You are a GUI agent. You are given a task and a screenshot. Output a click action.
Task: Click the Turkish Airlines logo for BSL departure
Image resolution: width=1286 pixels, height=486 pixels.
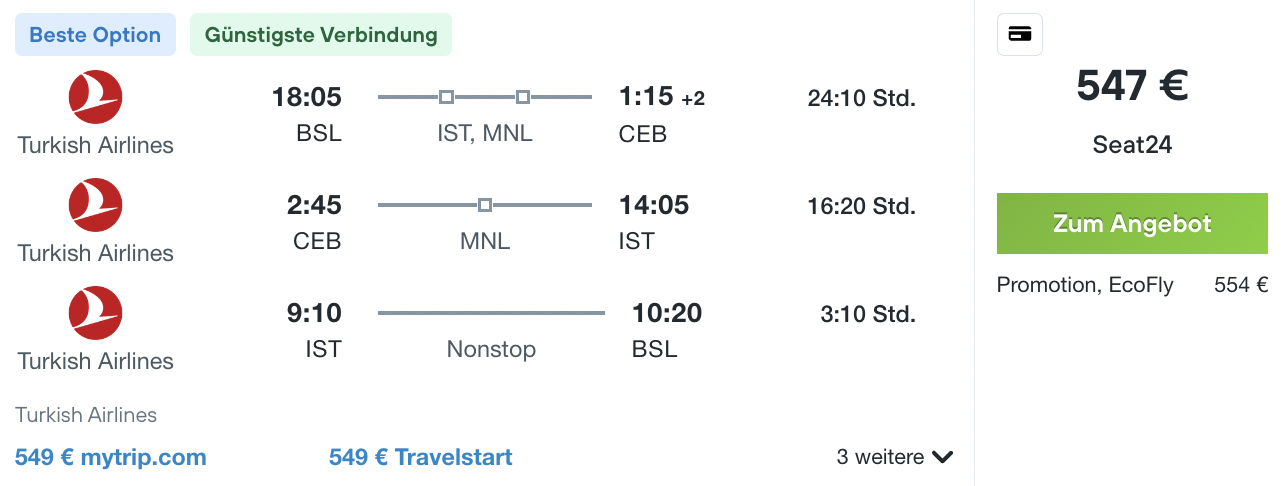(96, 97)
